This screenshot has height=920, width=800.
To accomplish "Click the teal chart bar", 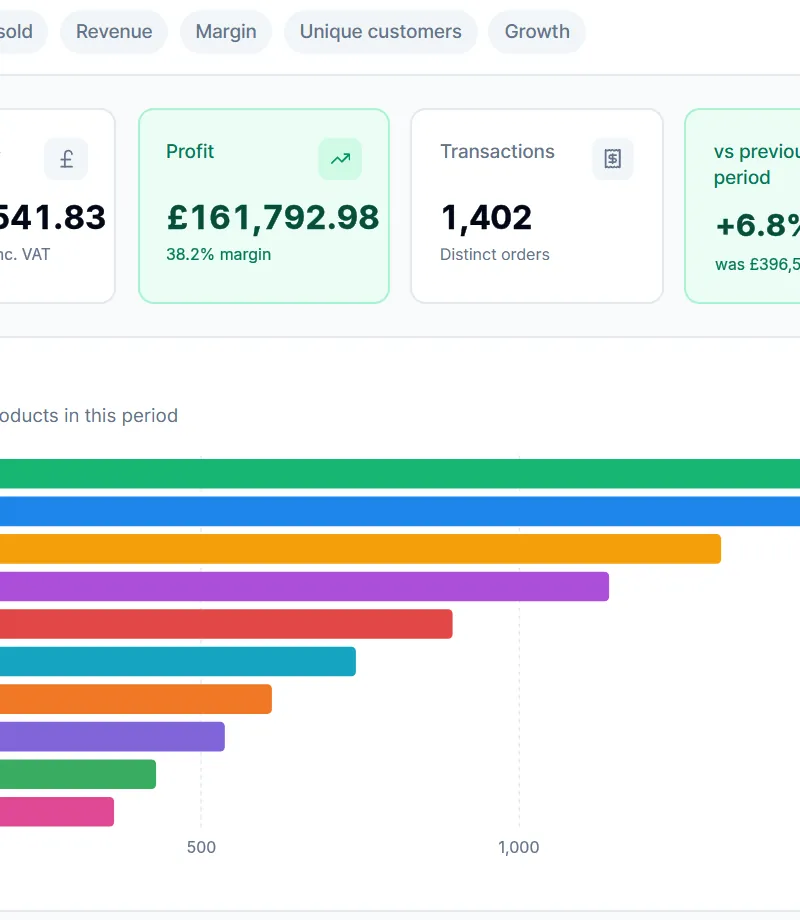I will point(178,661).
